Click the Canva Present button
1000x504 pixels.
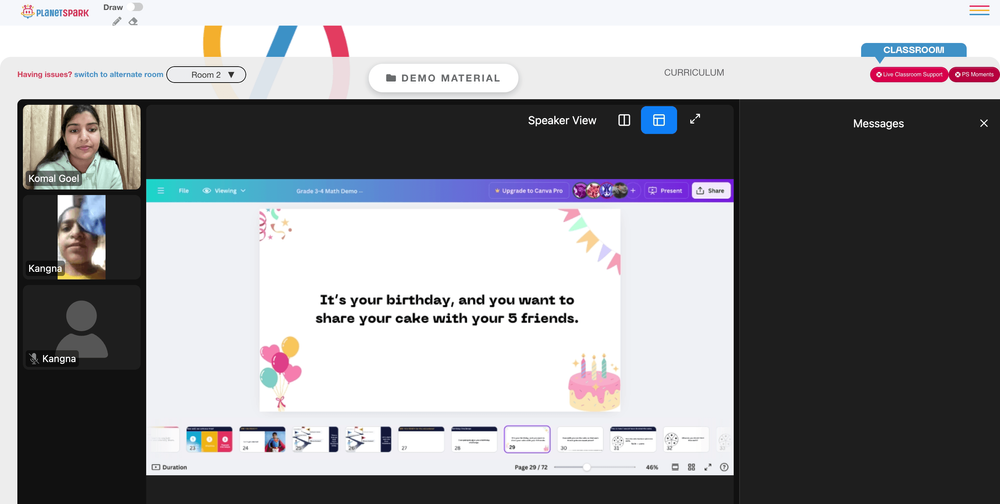tap(666, 191)
